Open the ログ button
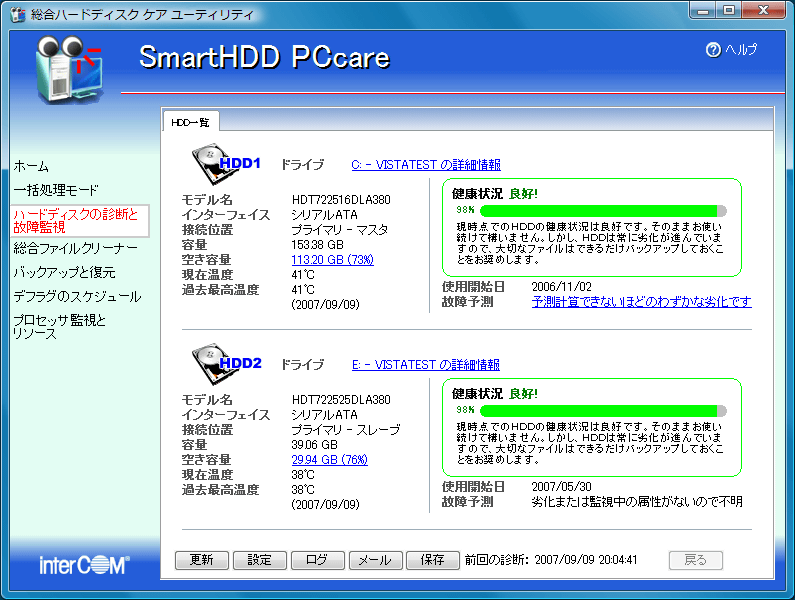Screen dimensions: 795x600 (x=317, y=560)
